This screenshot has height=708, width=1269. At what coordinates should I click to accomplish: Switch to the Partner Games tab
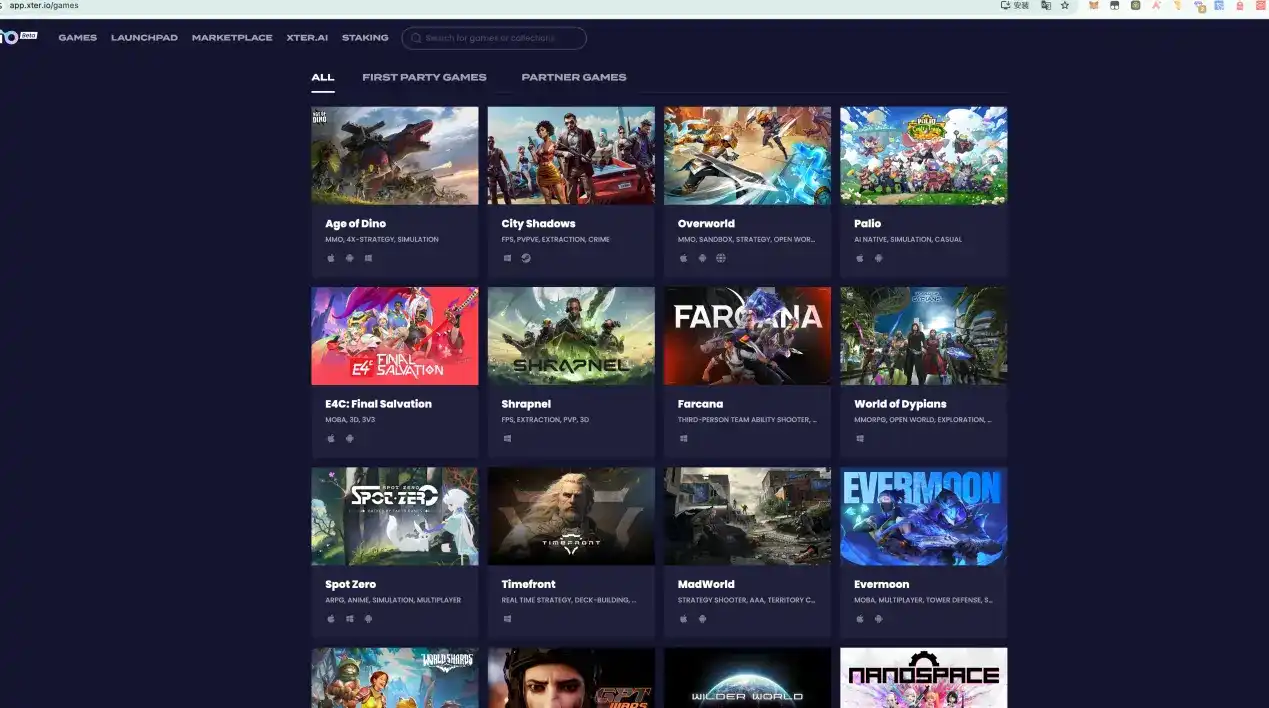tap(573, 77)
